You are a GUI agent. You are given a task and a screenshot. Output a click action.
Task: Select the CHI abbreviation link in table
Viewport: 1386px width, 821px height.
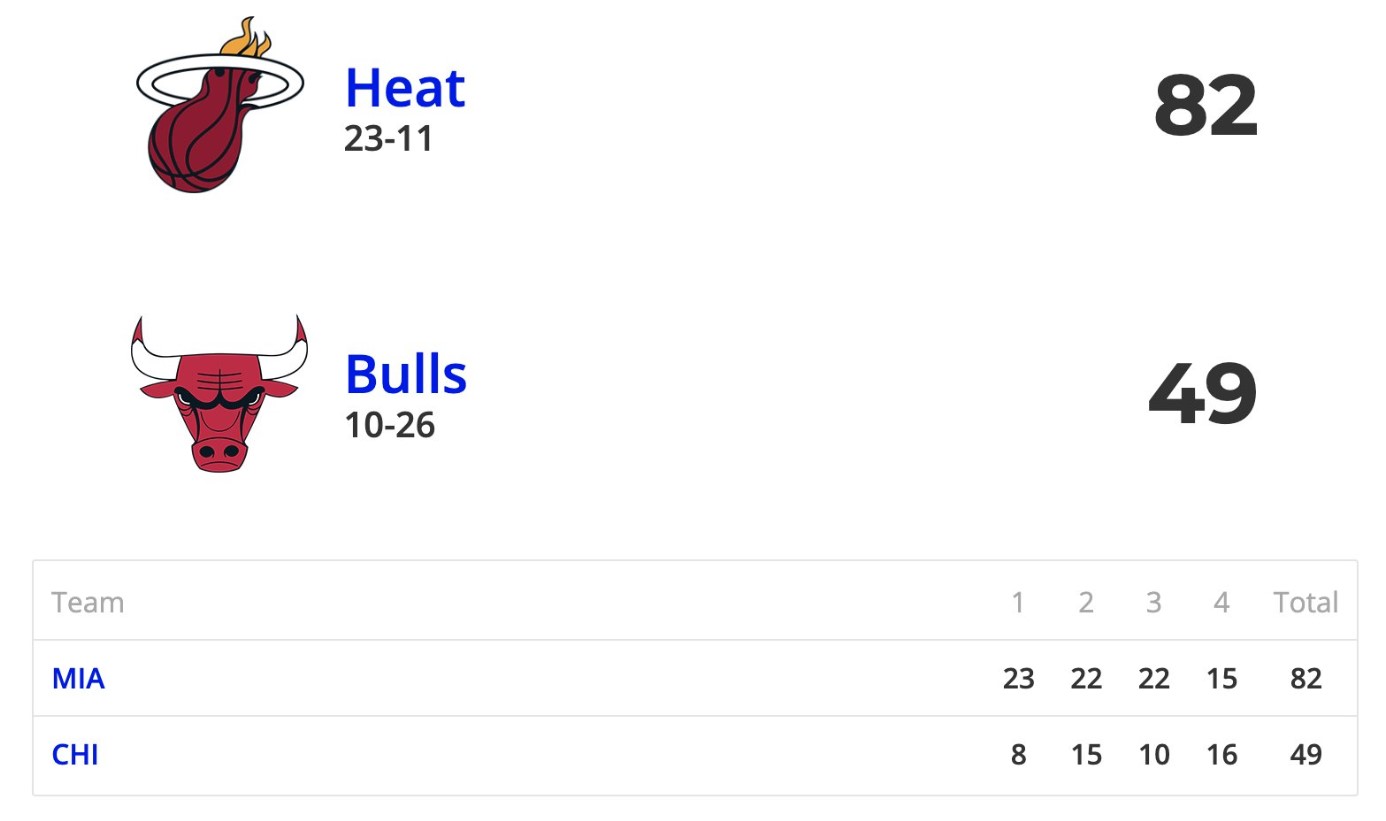click(x=75, y=754)
